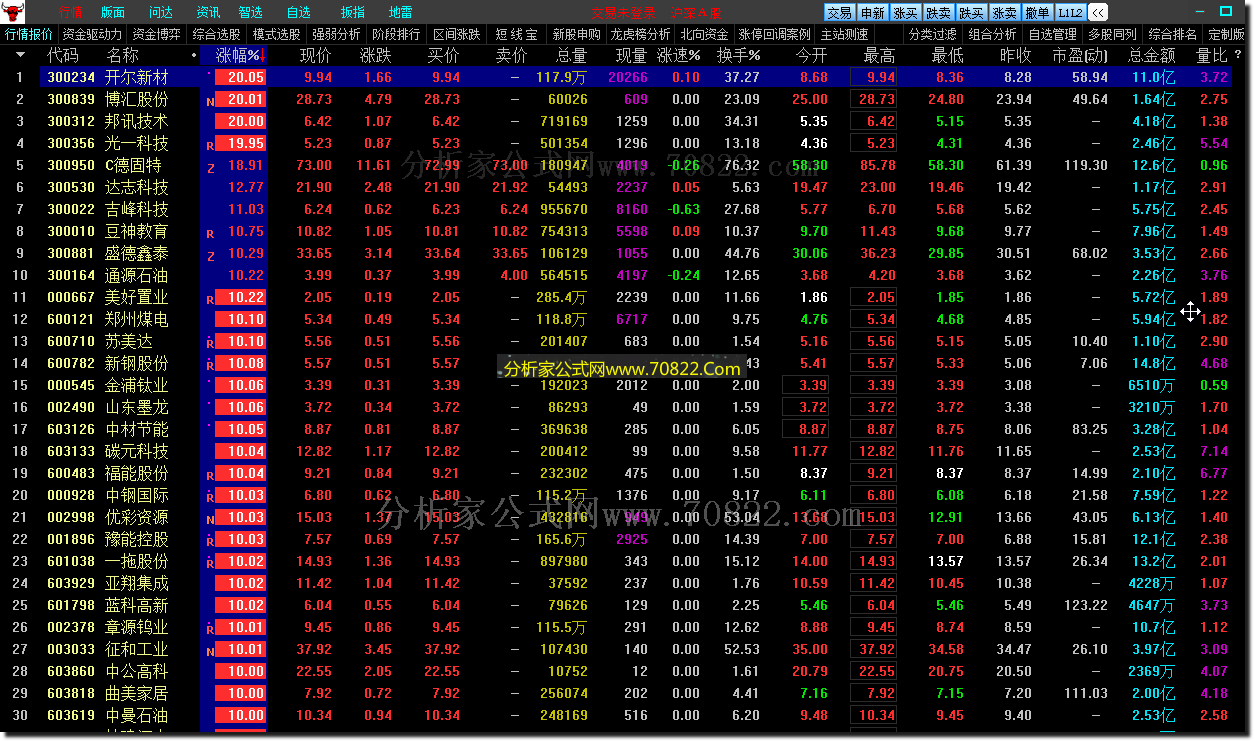Click the 交易 trade button
1255x741 pixels.
(x=840, y=13)
